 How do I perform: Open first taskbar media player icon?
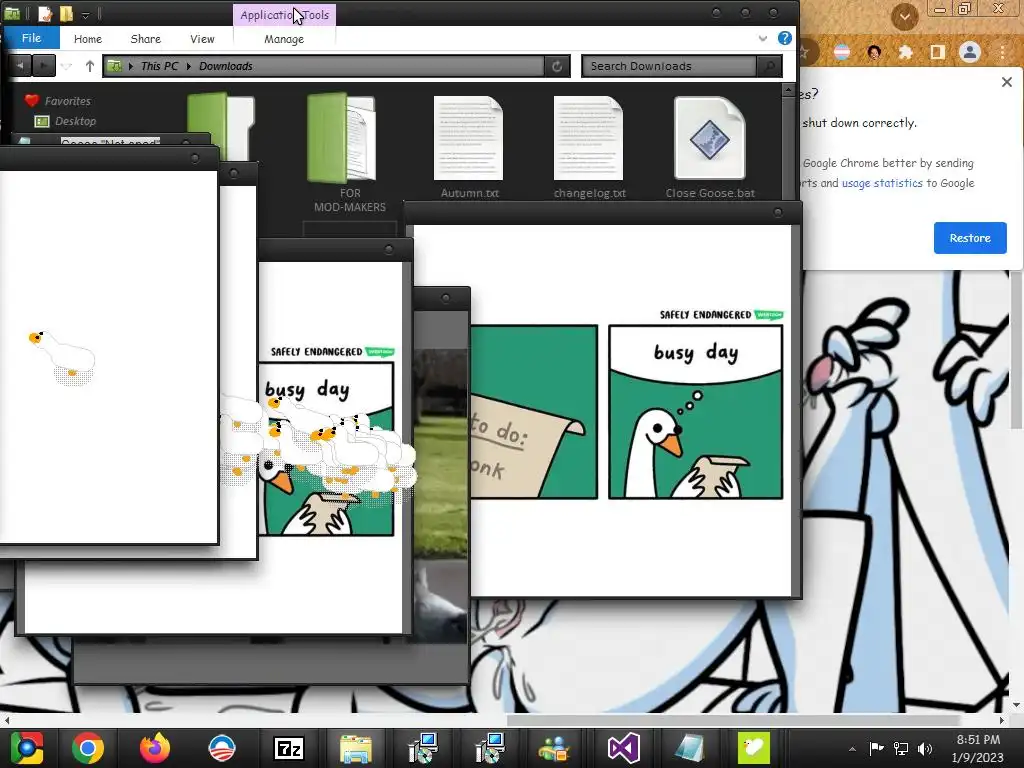25,748
